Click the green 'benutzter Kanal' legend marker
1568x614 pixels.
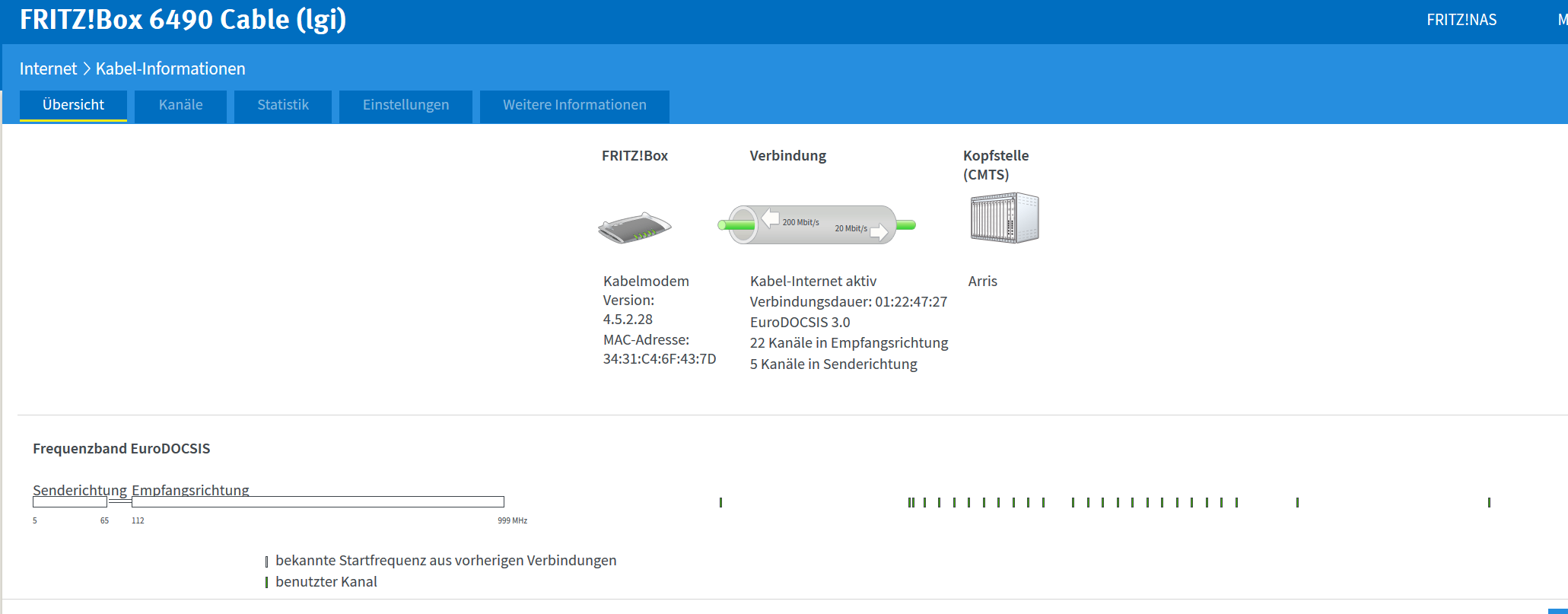click(266, 582)
